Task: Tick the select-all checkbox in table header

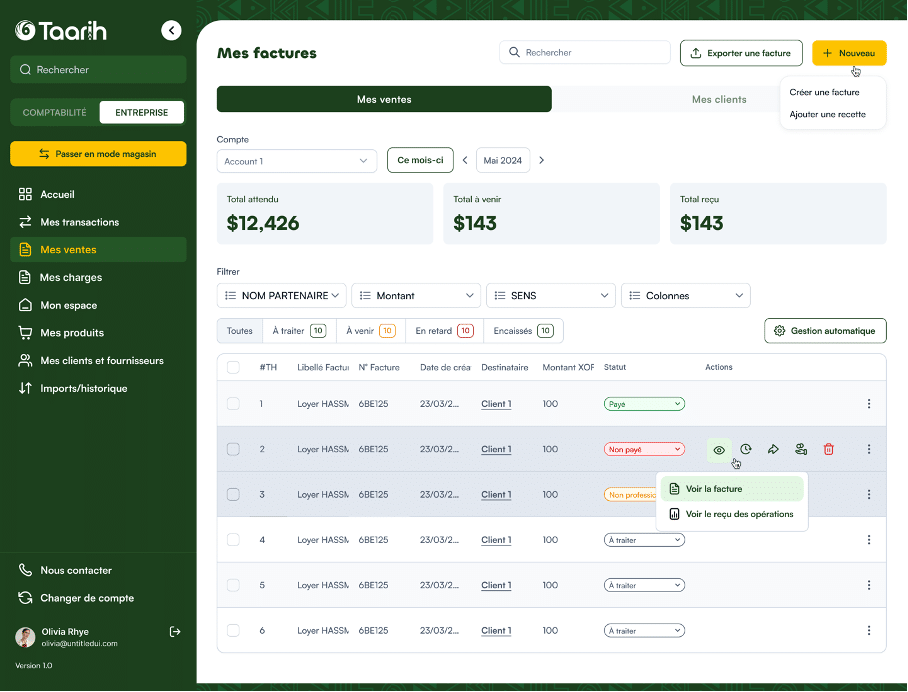Action: (x=233, y=368)
